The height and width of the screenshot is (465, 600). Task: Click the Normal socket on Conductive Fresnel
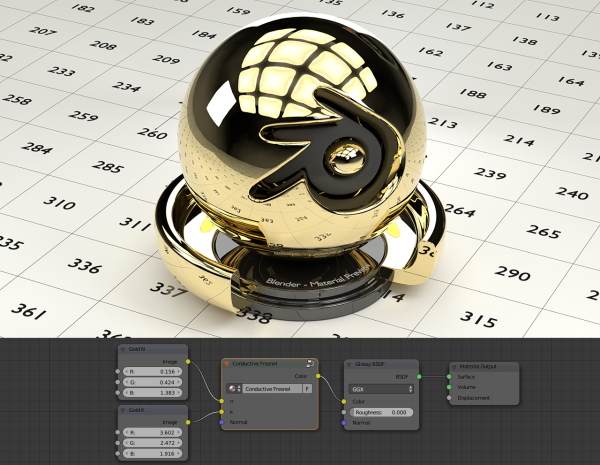pos(222,422)
